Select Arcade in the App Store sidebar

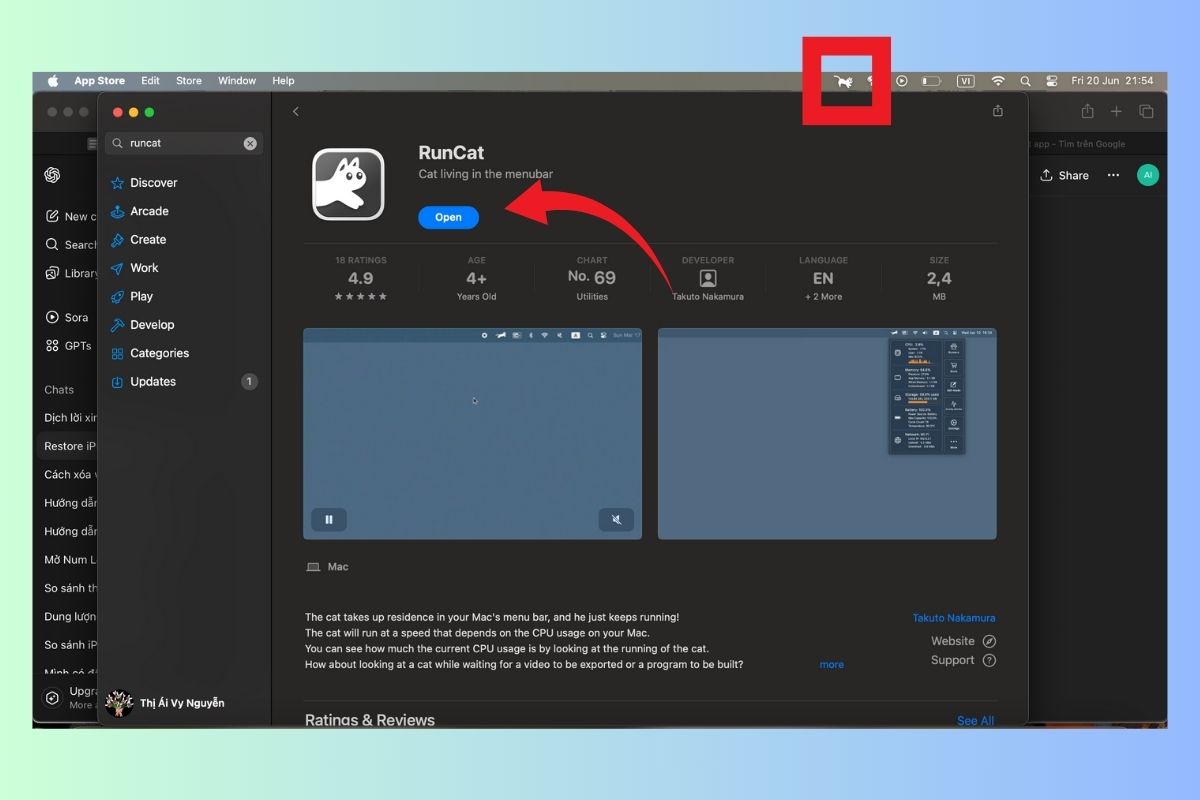184,211
